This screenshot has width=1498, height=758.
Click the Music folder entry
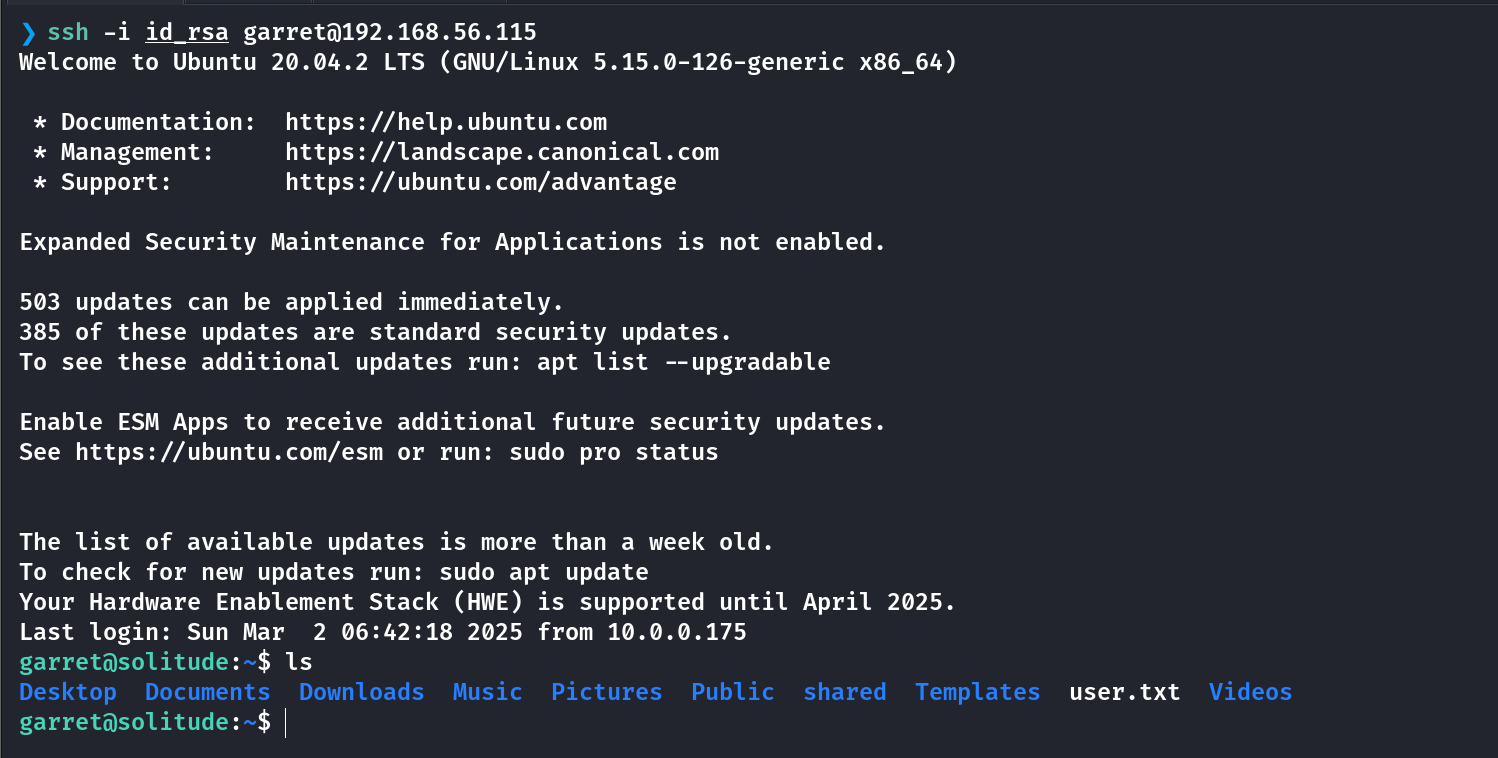pyautogui.click(x=488, y=692)
